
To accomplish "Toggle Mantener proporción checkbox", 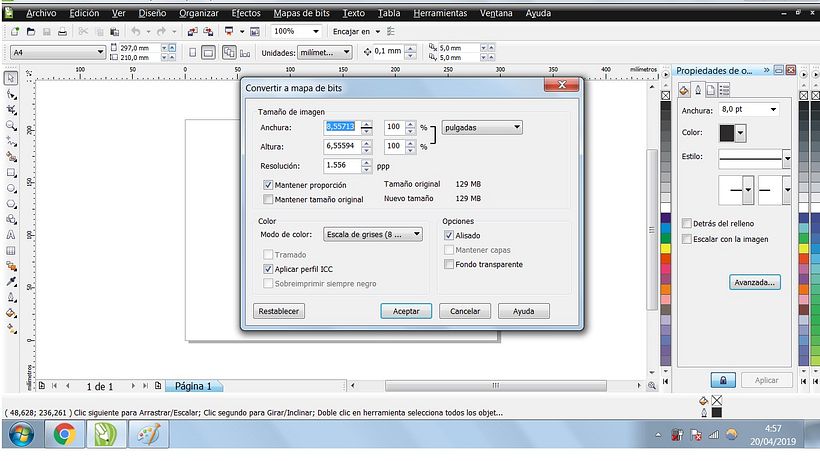I will click(268, 185).
